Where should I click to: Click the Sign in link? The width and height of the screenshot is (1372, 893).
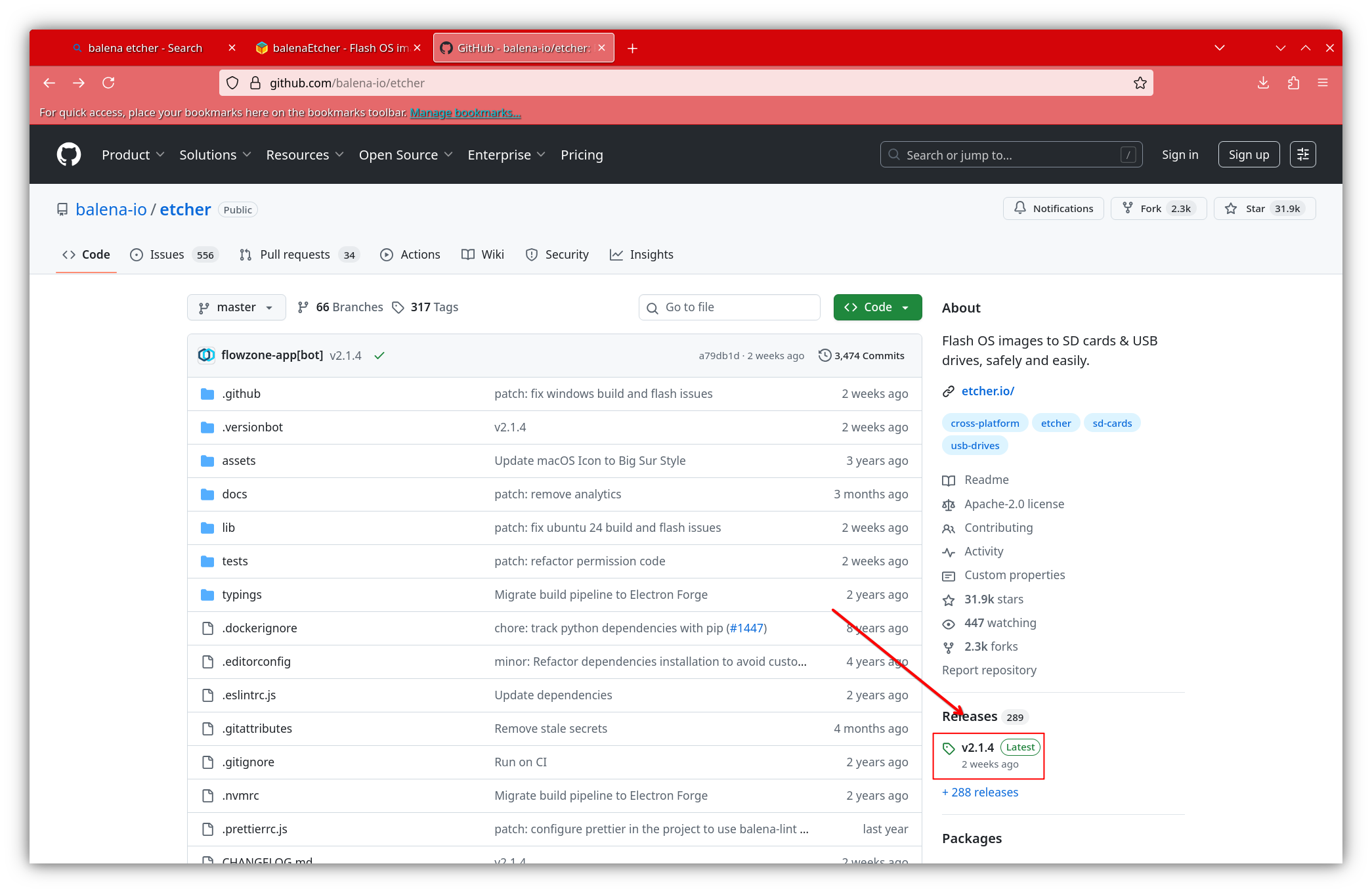(1180, 155)
